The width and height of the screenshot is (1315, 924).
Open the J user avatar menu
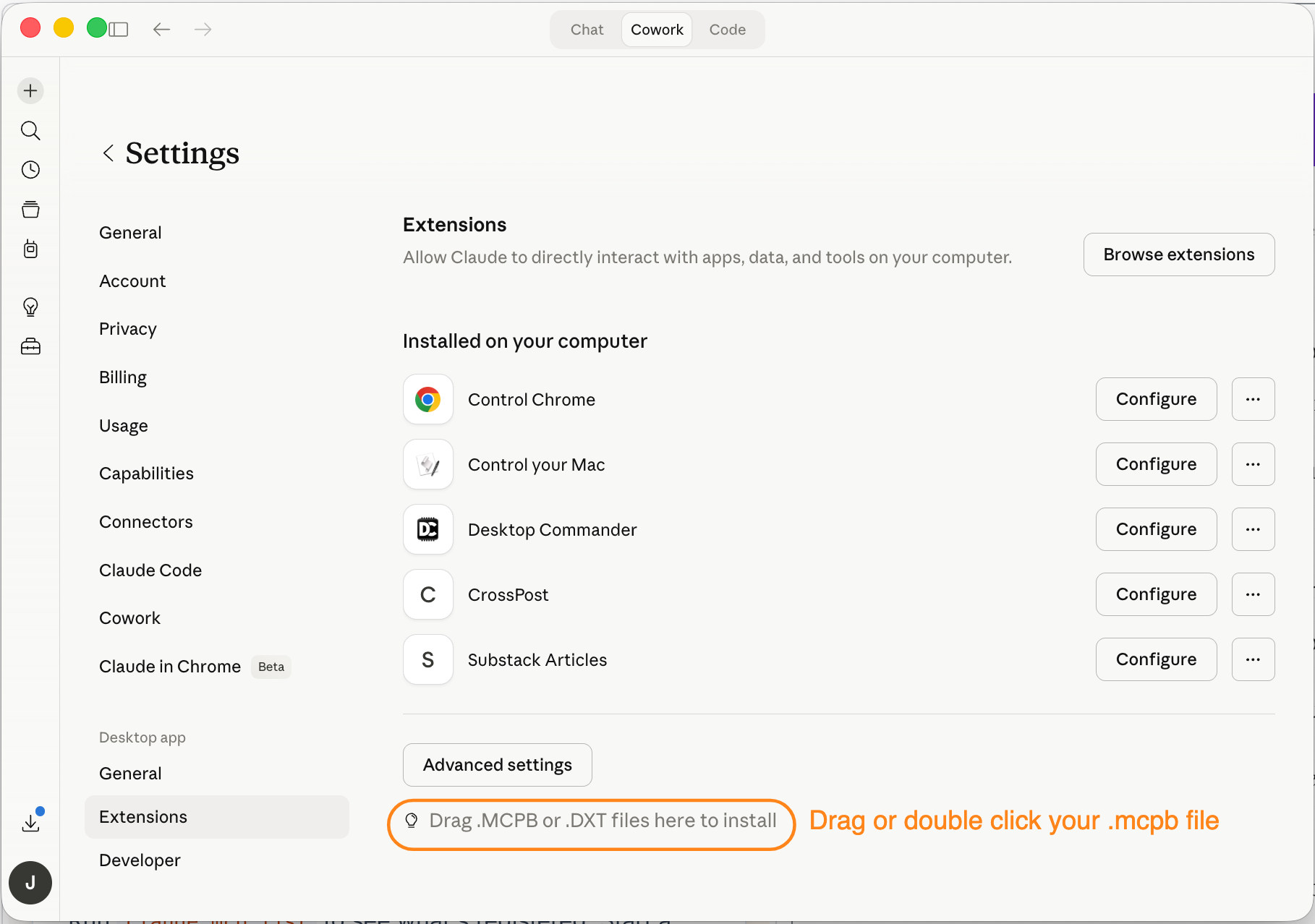tap(30, 883)
